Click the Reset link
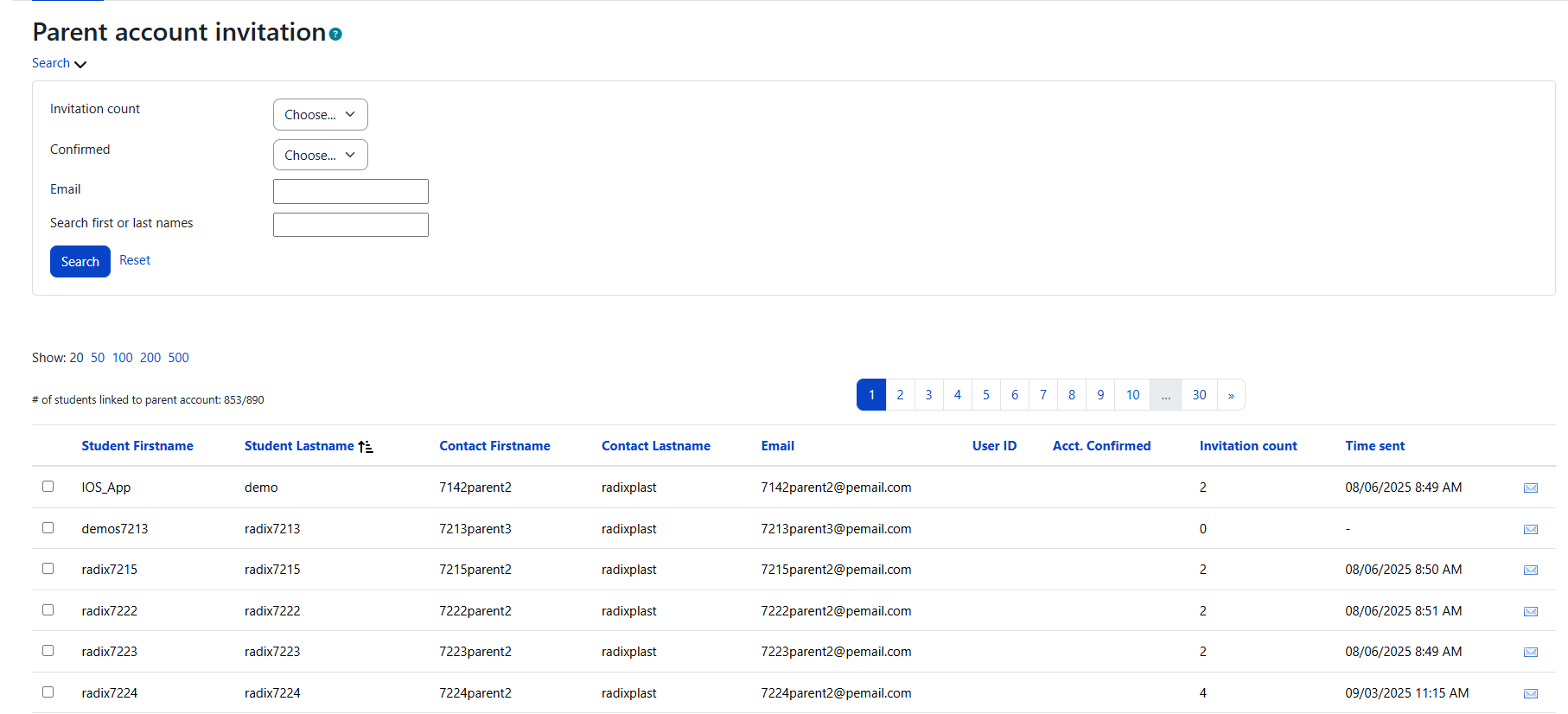Viewport: 1568px width, 714px height. 135,260
